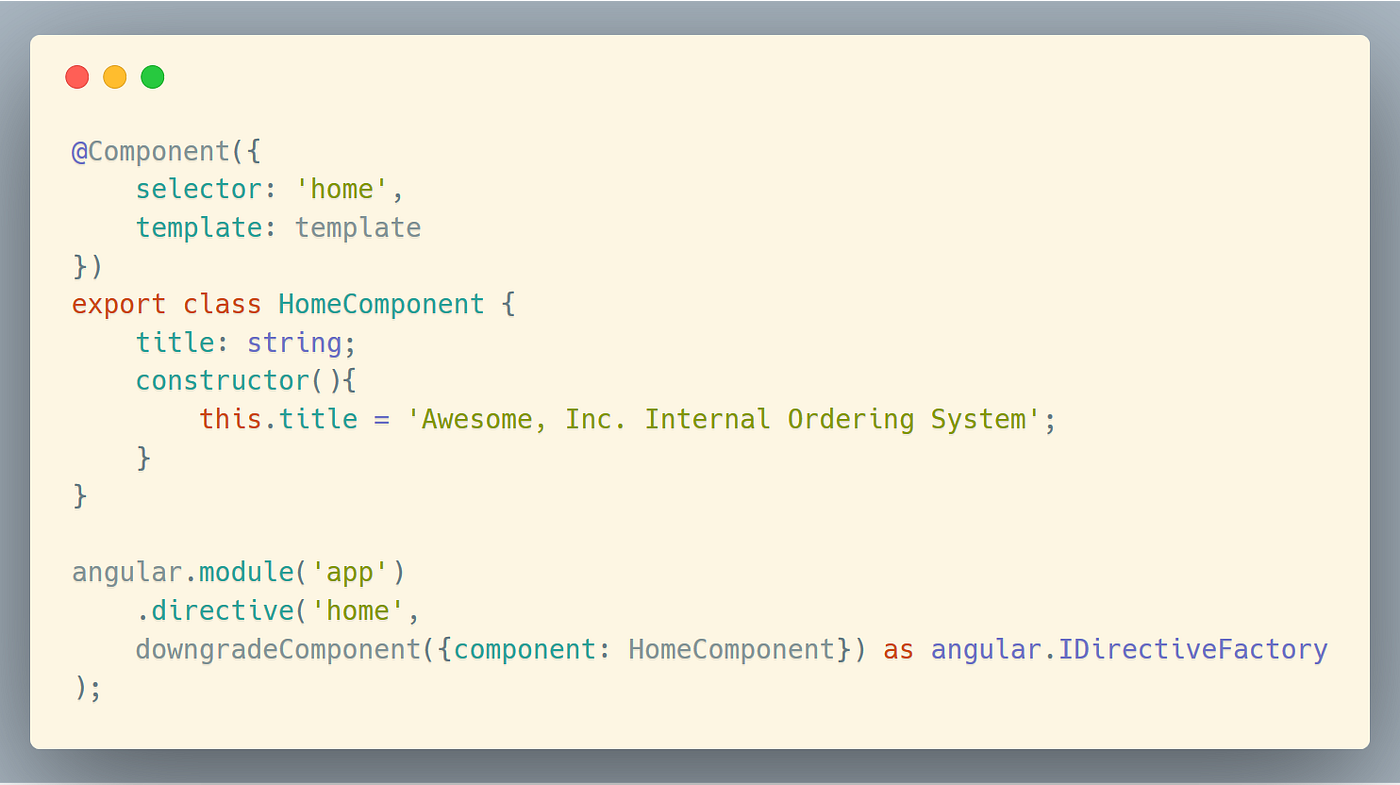Click the yellow traffic-light circle
This screenshot has height=785, width=1400.
coord(114,76)
